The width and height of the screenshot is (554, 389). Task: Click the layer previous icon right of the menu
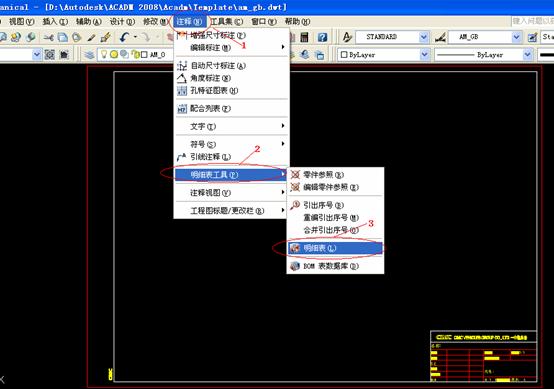coord(305,54)
